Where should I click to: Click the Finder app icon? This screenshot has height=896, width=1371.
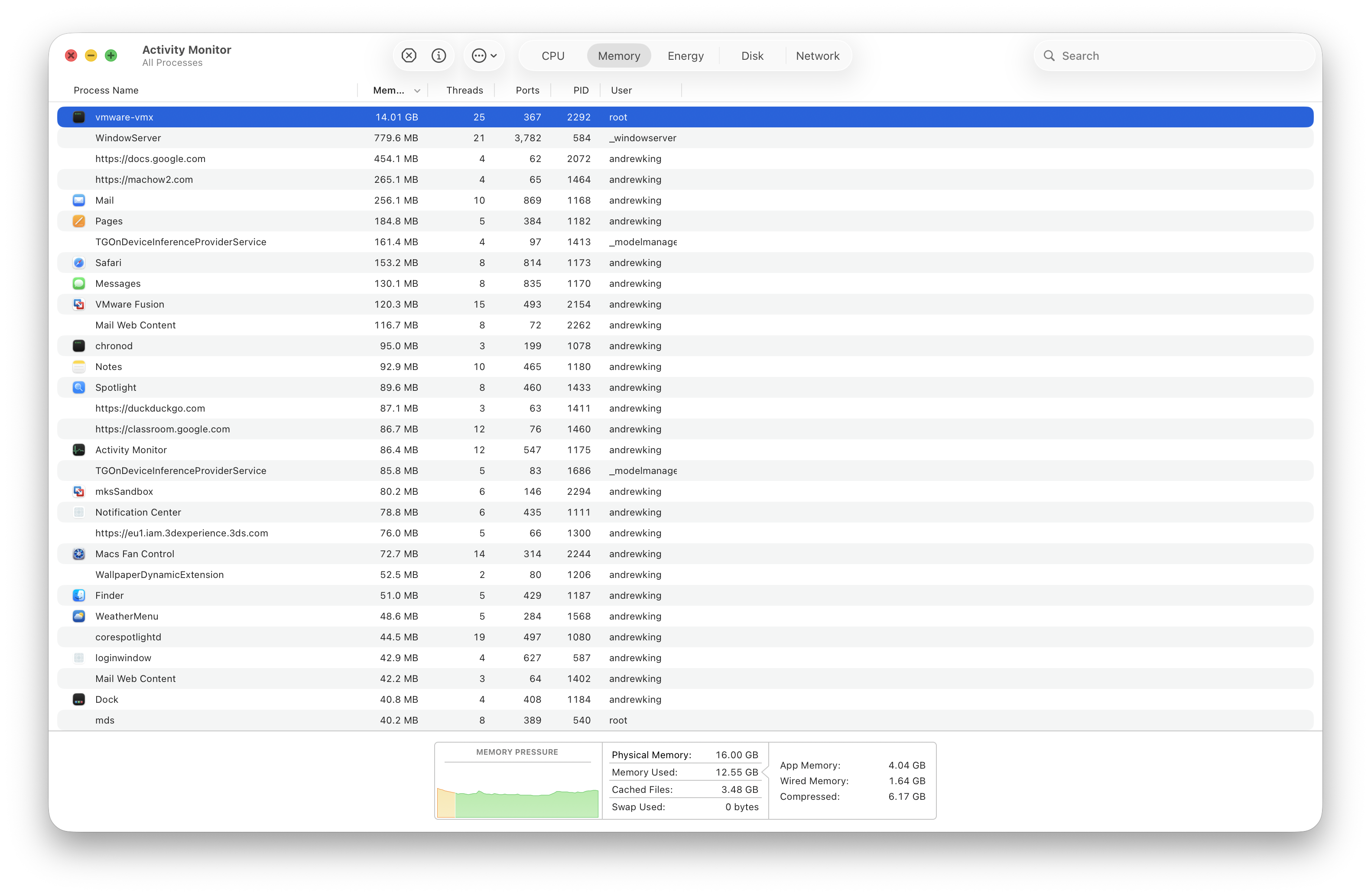coord(79,595)
